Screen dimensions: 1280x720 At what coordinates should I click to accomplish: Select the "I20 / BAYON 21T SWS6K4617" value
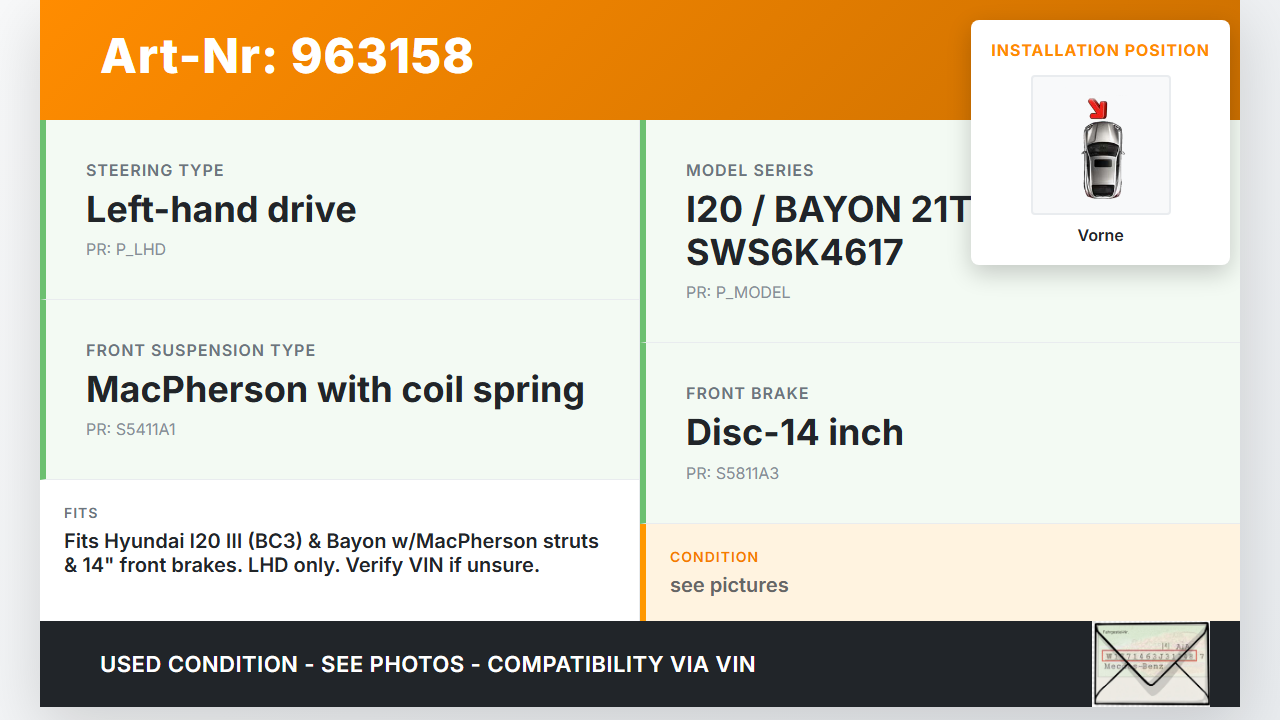828,231
